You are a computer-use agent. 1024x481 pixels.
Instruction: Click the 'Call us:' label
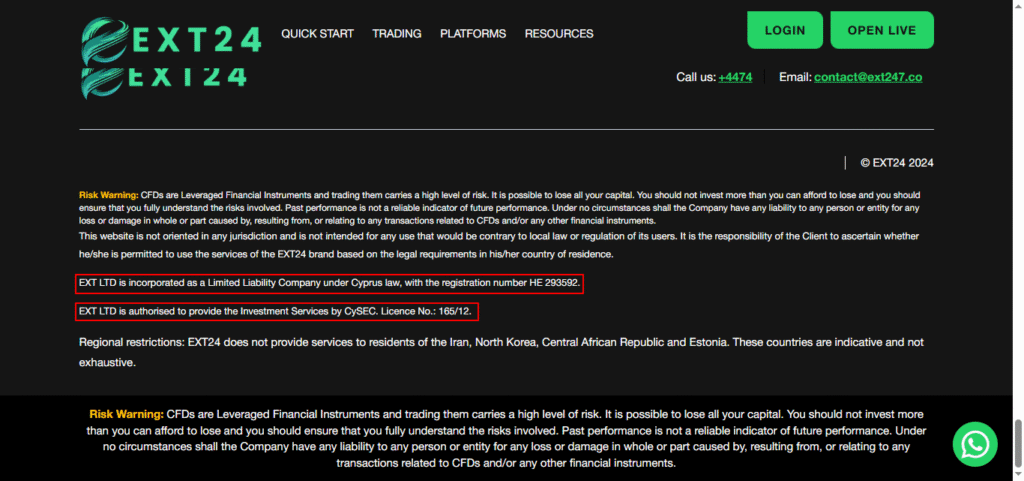696,77
